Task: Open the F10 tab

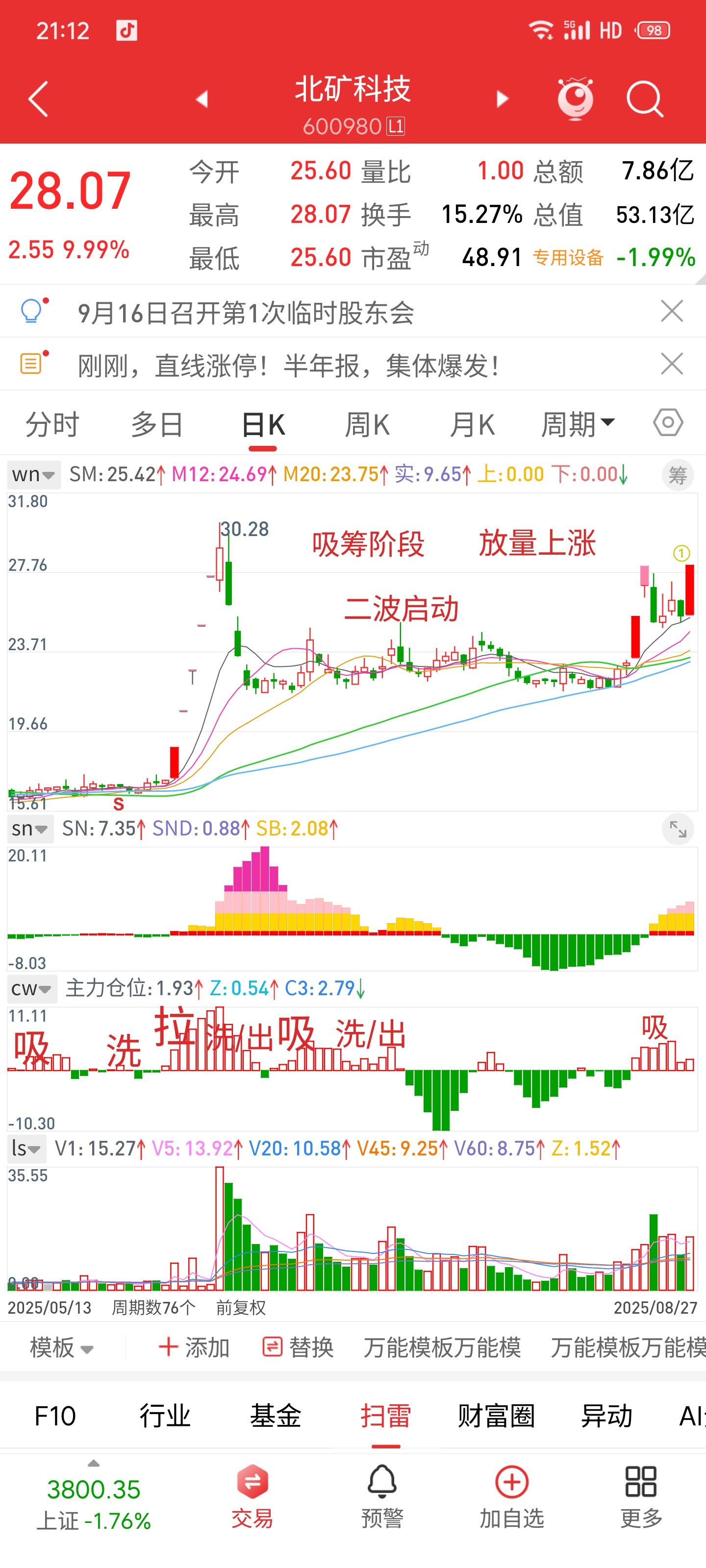Action: [x=55, y=1416]
